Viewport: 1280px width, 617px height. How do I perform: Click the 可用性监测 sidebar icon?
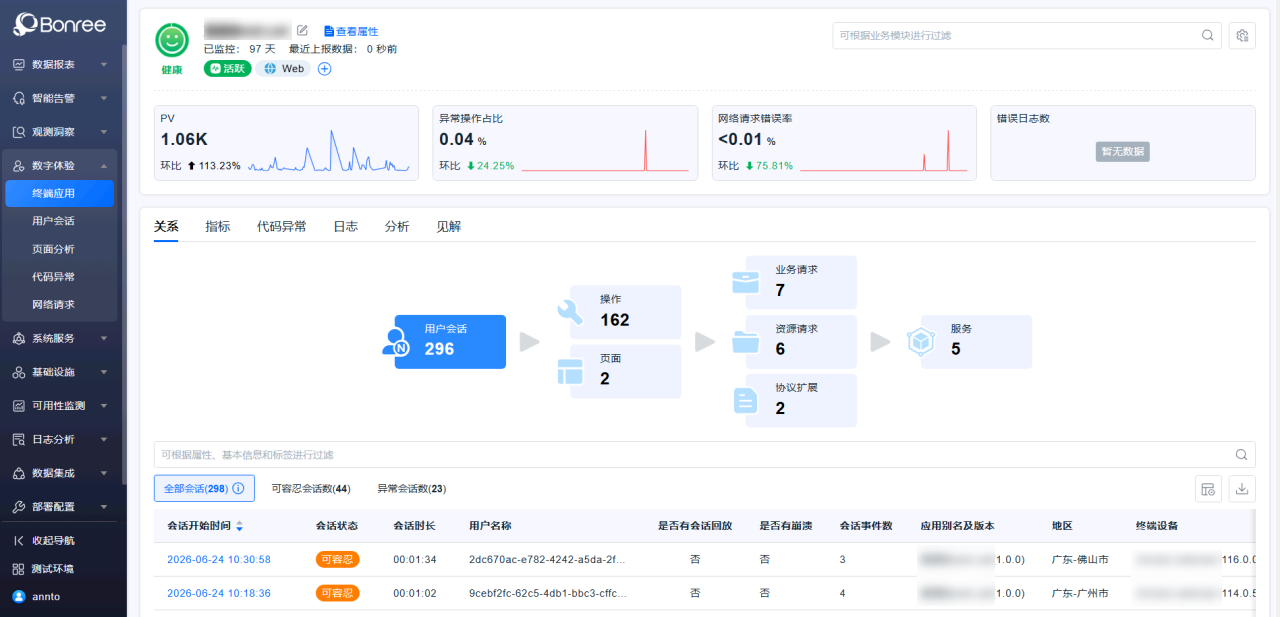19,406
